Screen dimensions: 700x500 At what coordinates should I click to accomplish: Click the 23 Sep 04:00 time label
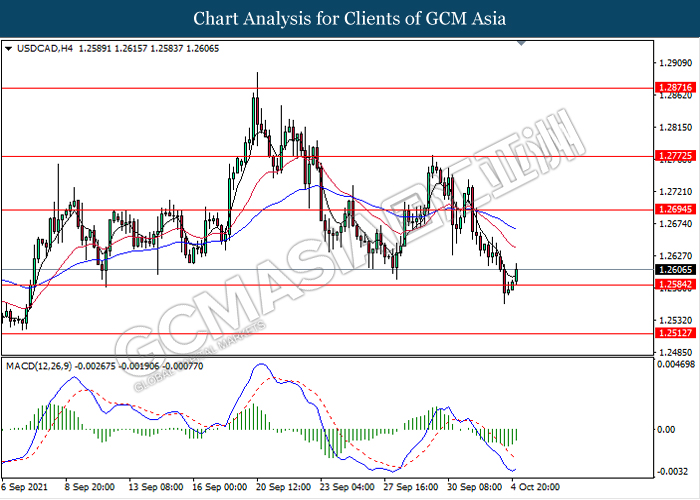[x=347, y=487]
